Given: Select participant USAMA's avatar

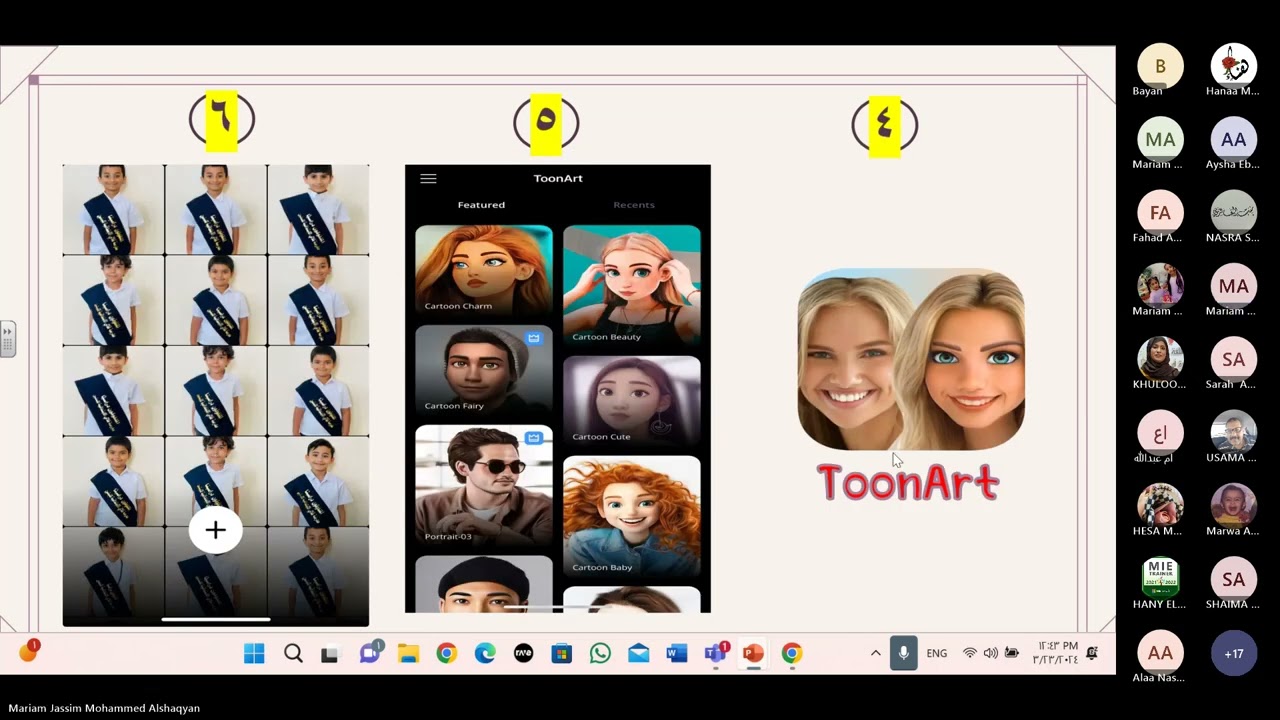Looking at the screenshot, I should pyautogui.click(x=1234, y=434).
